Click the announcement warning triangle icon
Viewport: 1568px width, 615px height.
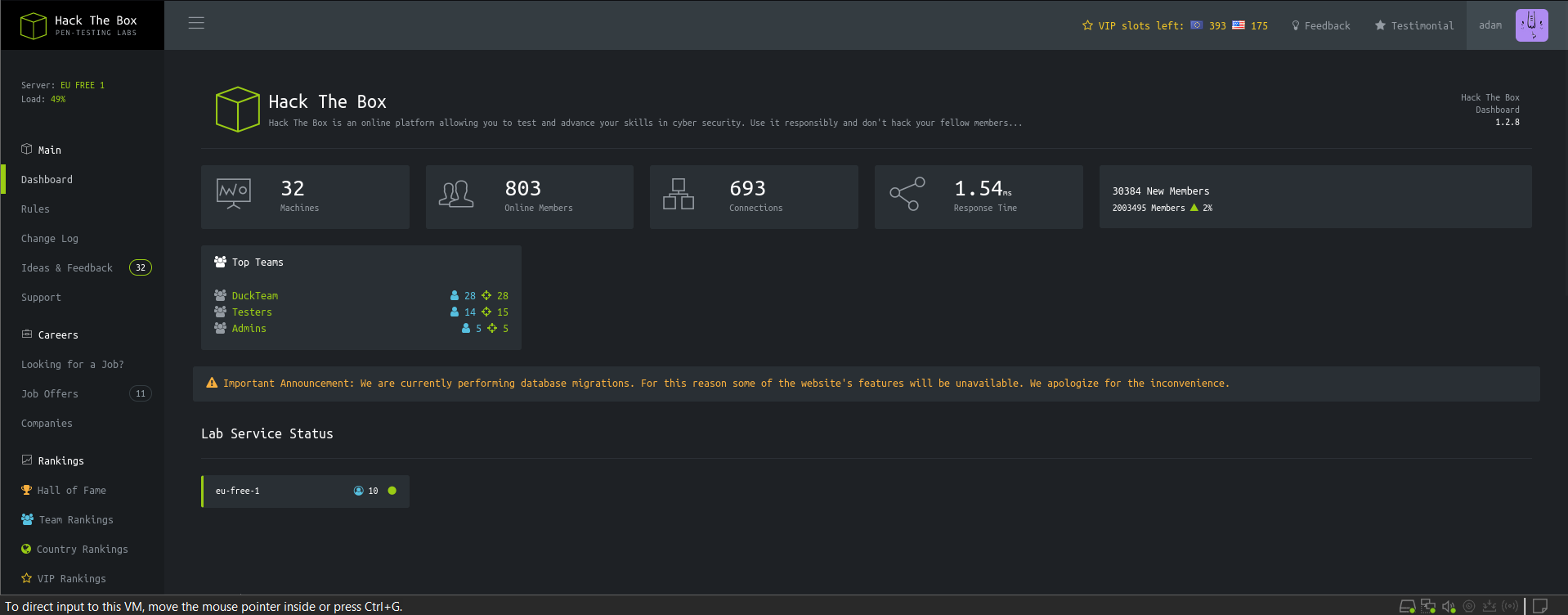212,383
